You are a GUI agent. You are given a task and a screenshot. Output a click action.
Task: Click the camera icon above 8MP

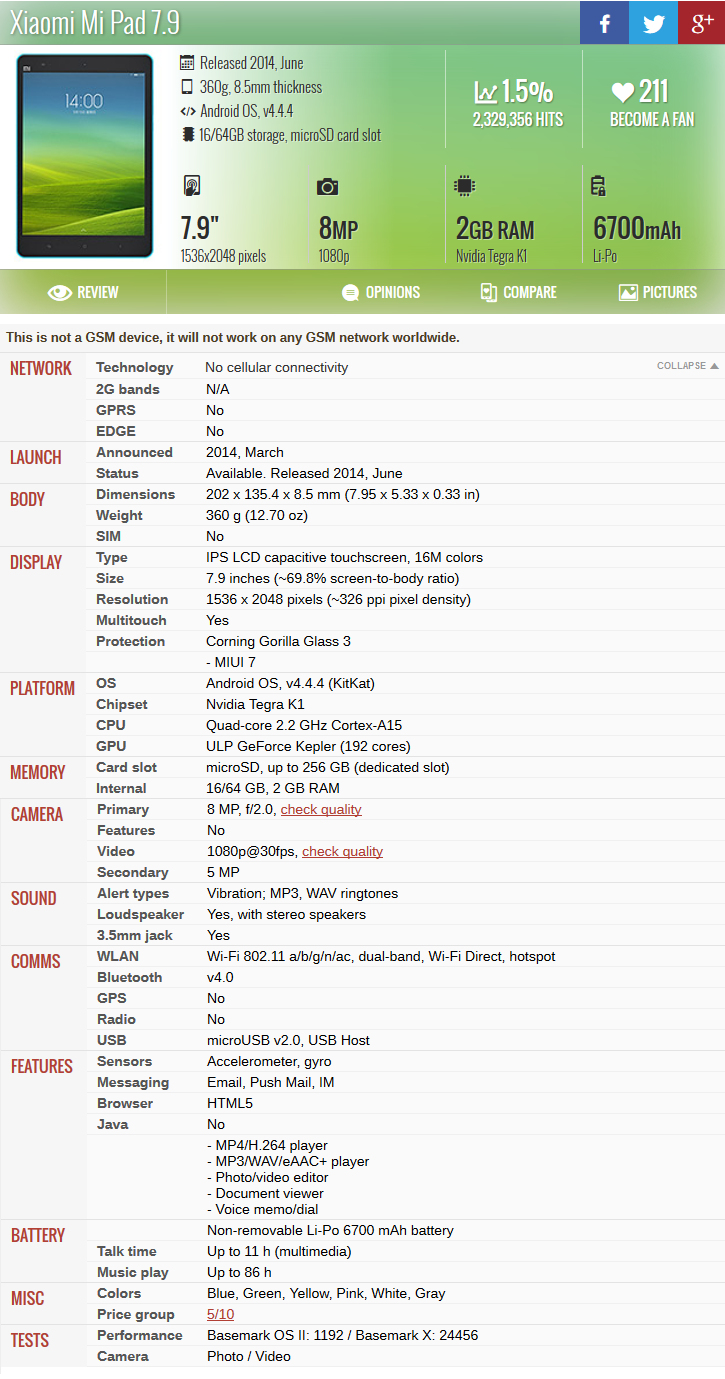tap(327, 187)
